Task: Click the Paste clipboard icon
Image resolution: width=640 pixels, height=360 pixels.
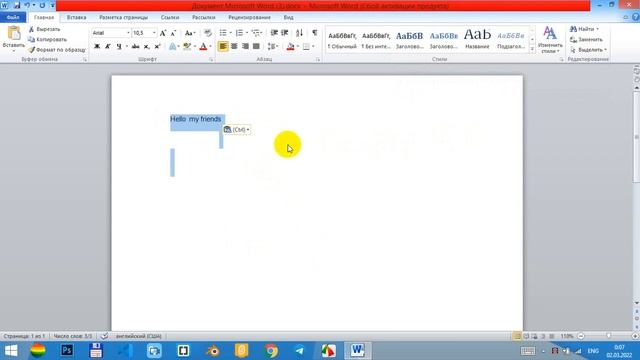Action: (x=13, y=33)
